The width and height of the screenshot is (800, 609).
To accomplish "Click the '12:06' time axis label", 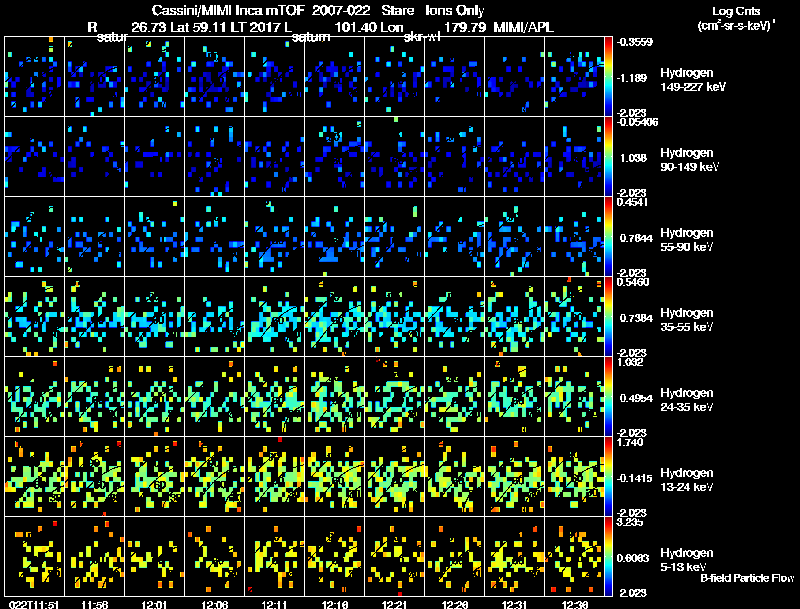I will [x=215, y=604].
